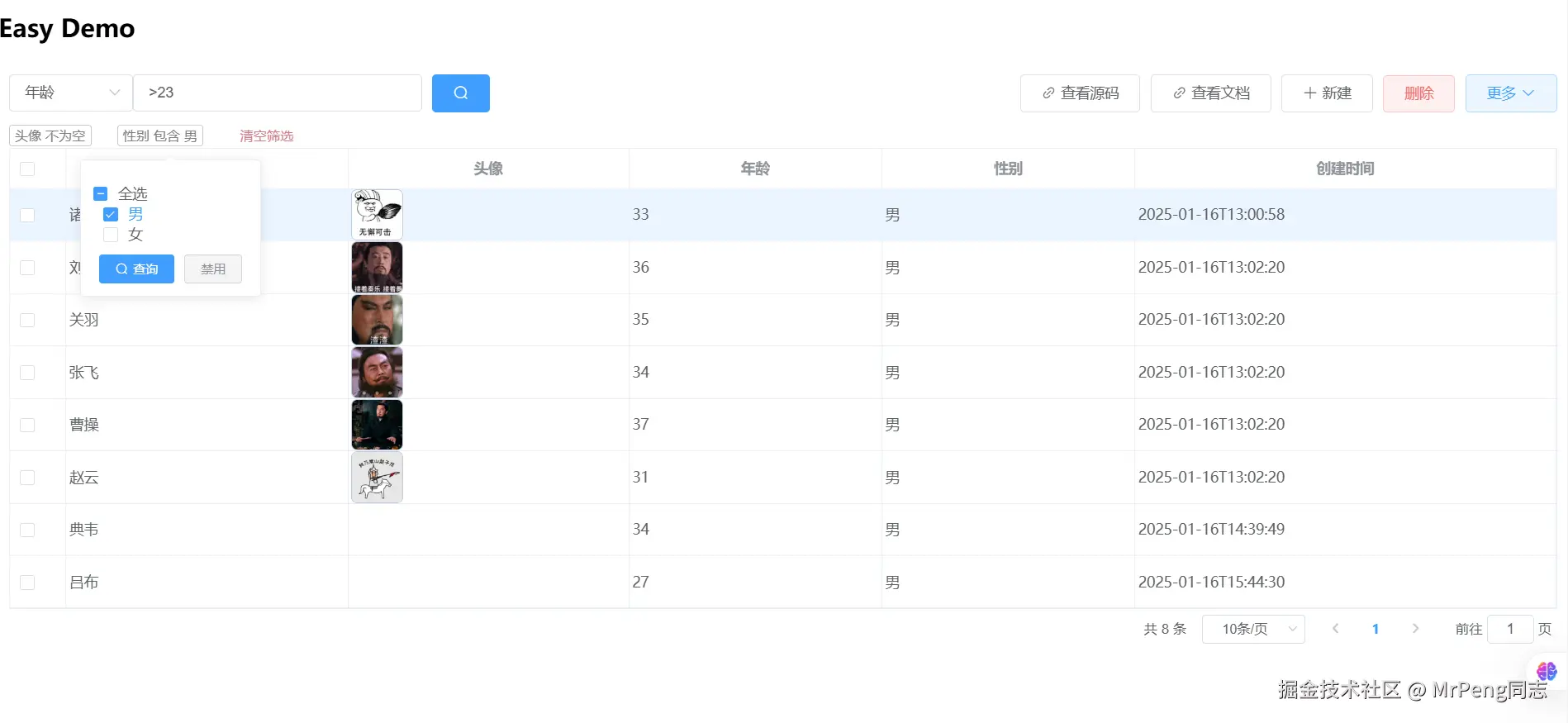Click the 禁用 button in the filter popup
The image size is (1568, 723).
pyautogui.click(x=213, y=269)
